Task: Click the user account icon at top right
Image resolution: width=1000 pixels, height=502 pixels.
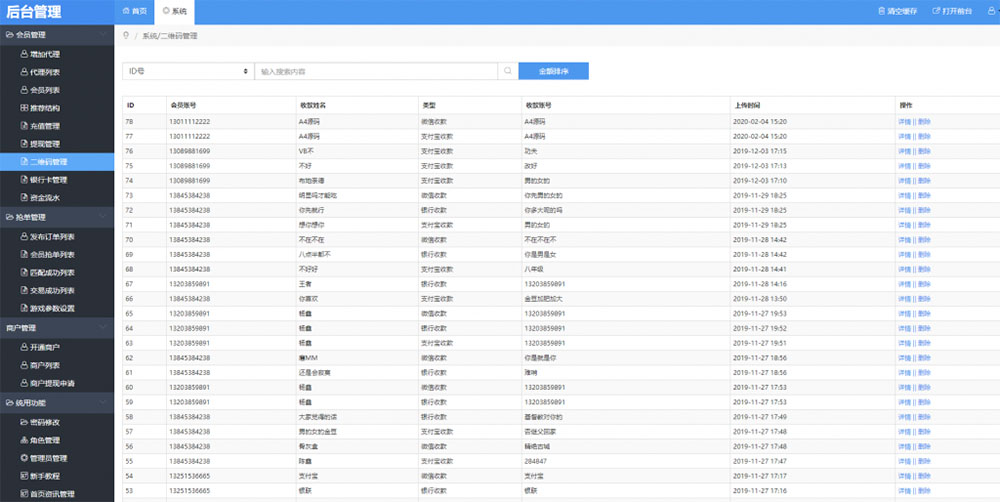Action: (x=990, y=11)
